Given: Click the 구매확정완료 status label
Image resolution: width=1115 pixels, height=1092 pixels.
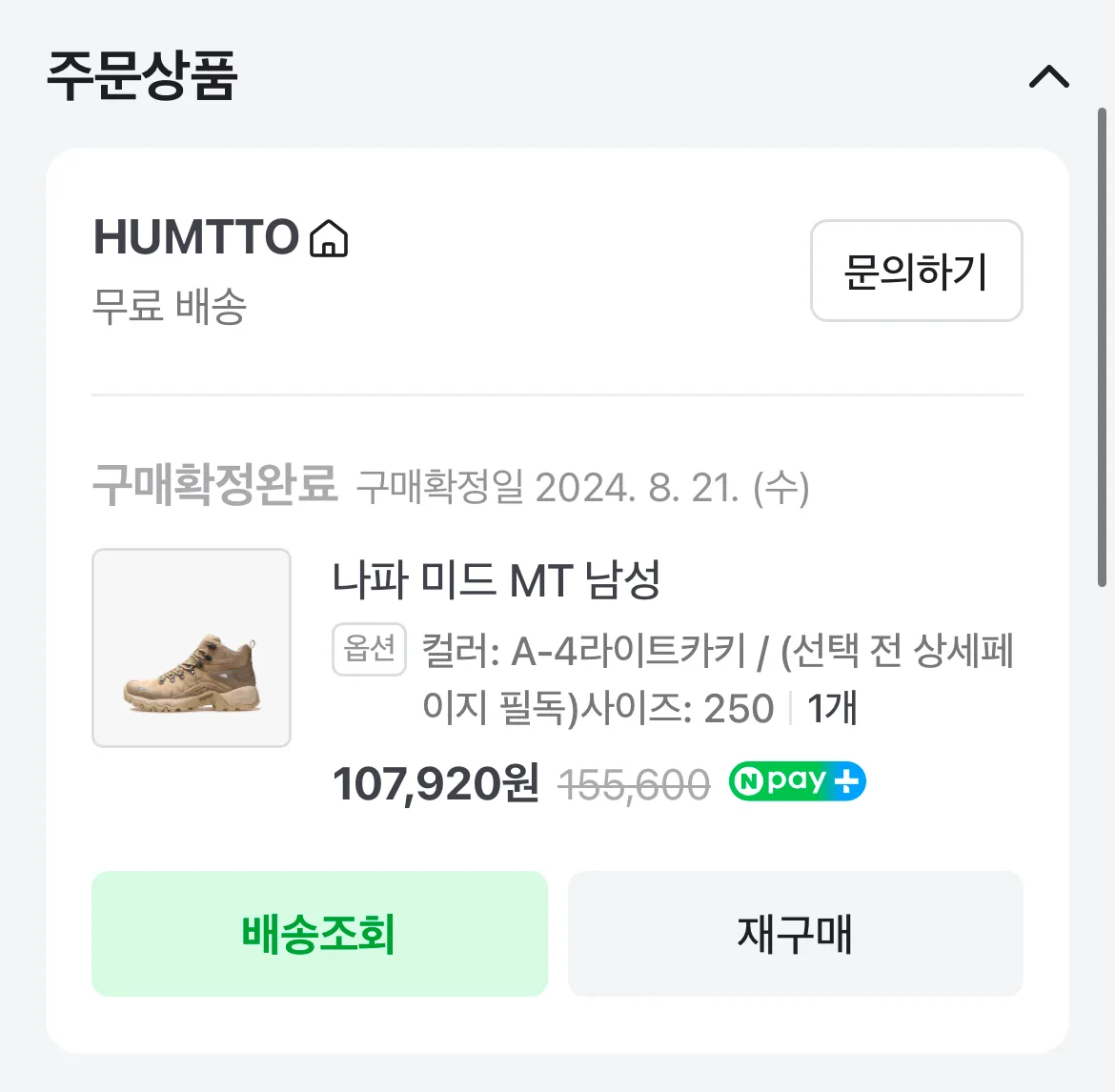Looking at the screenshot, I should [x=214, y=485].
